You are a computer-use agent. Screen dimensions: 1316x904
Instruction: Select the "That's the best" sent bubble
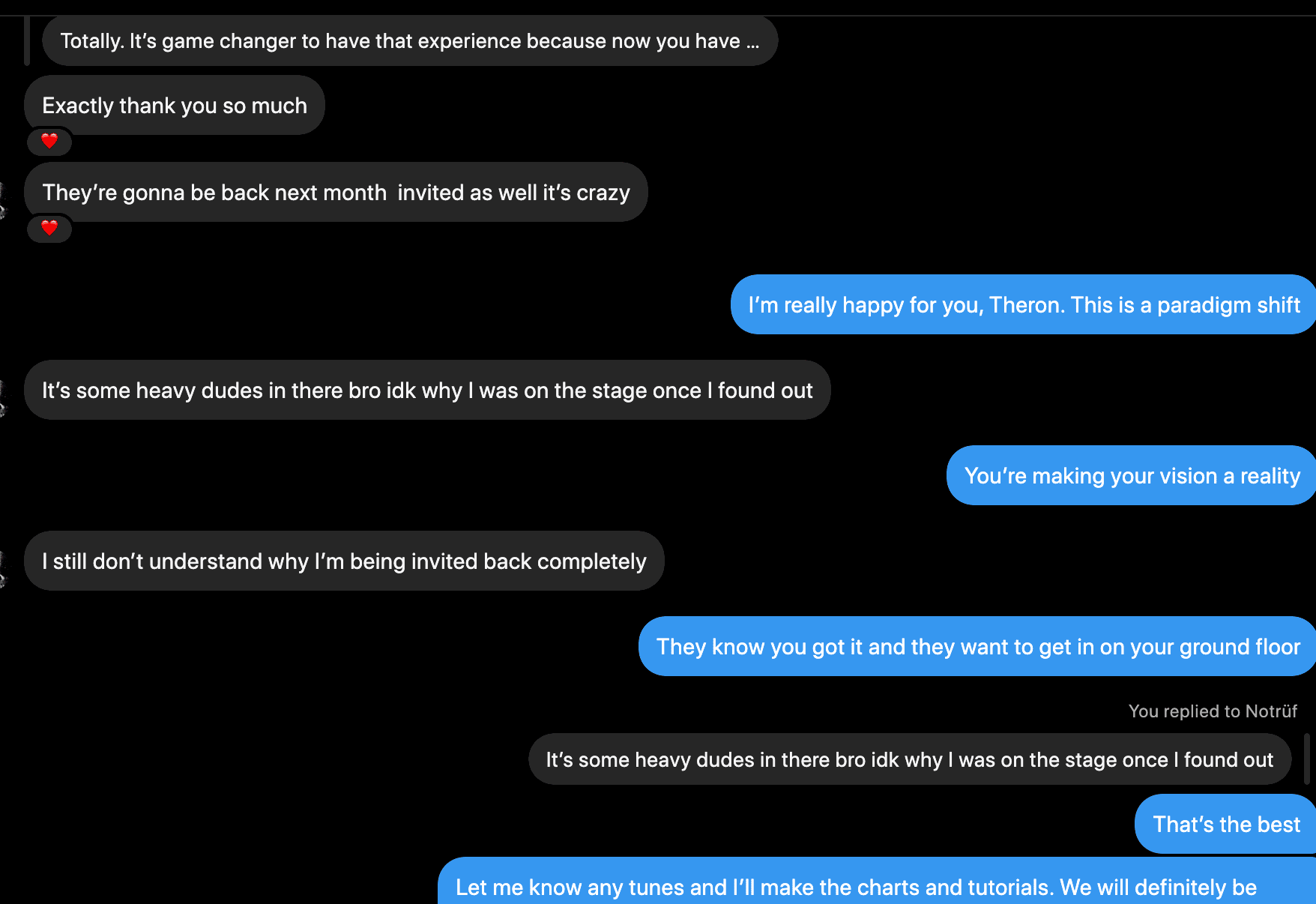point(1226,825)
